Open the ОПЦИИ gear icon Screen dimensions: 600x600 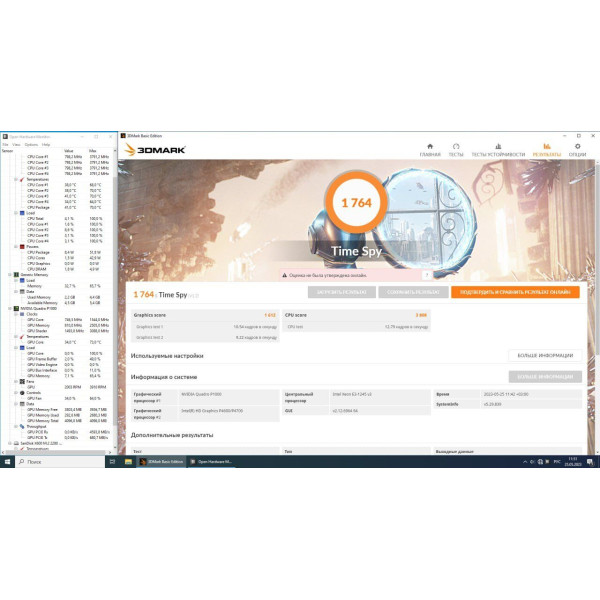click(x=577, y=150)
